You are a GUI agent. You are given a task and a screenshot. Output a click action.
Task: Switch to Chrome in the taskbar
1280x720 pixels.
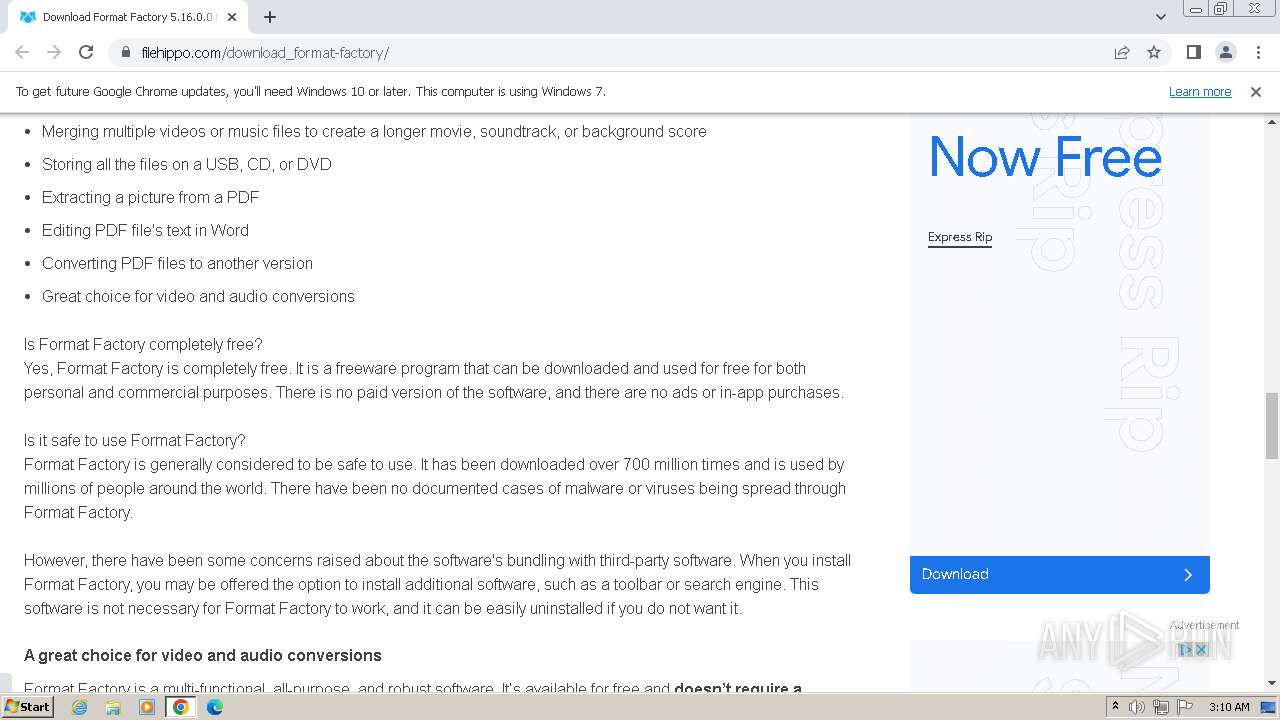[x=181, y=707]
